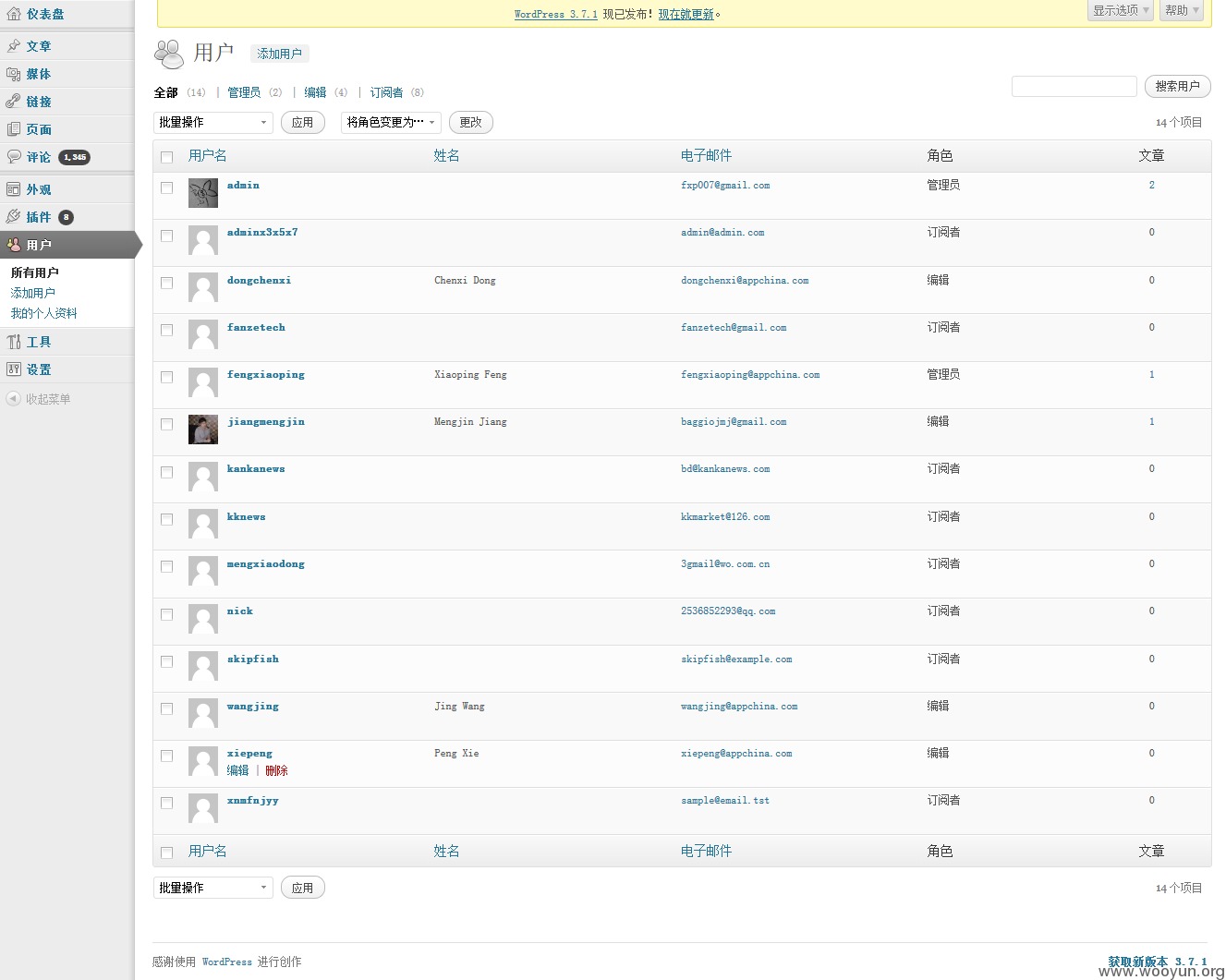Open user profile link fengxiaoping

coord(266,375)
